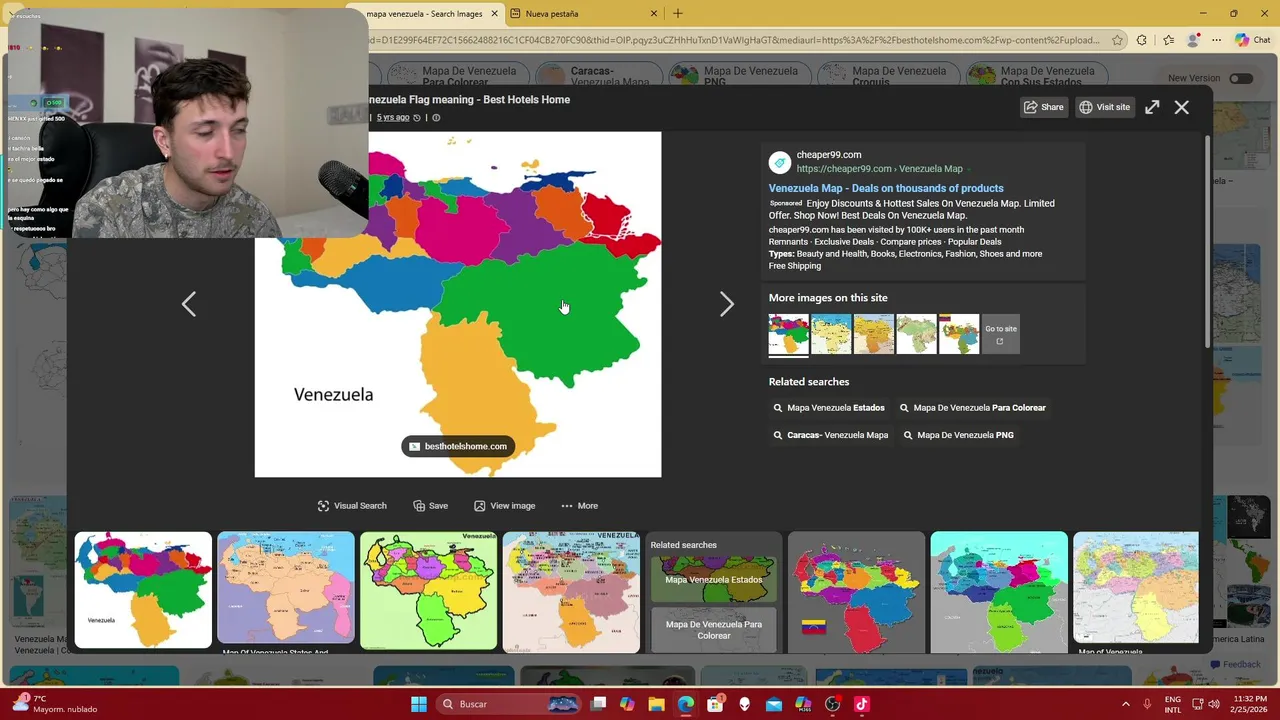Close the image viewer with X

pyautogui.click(x=1182, y=107)
